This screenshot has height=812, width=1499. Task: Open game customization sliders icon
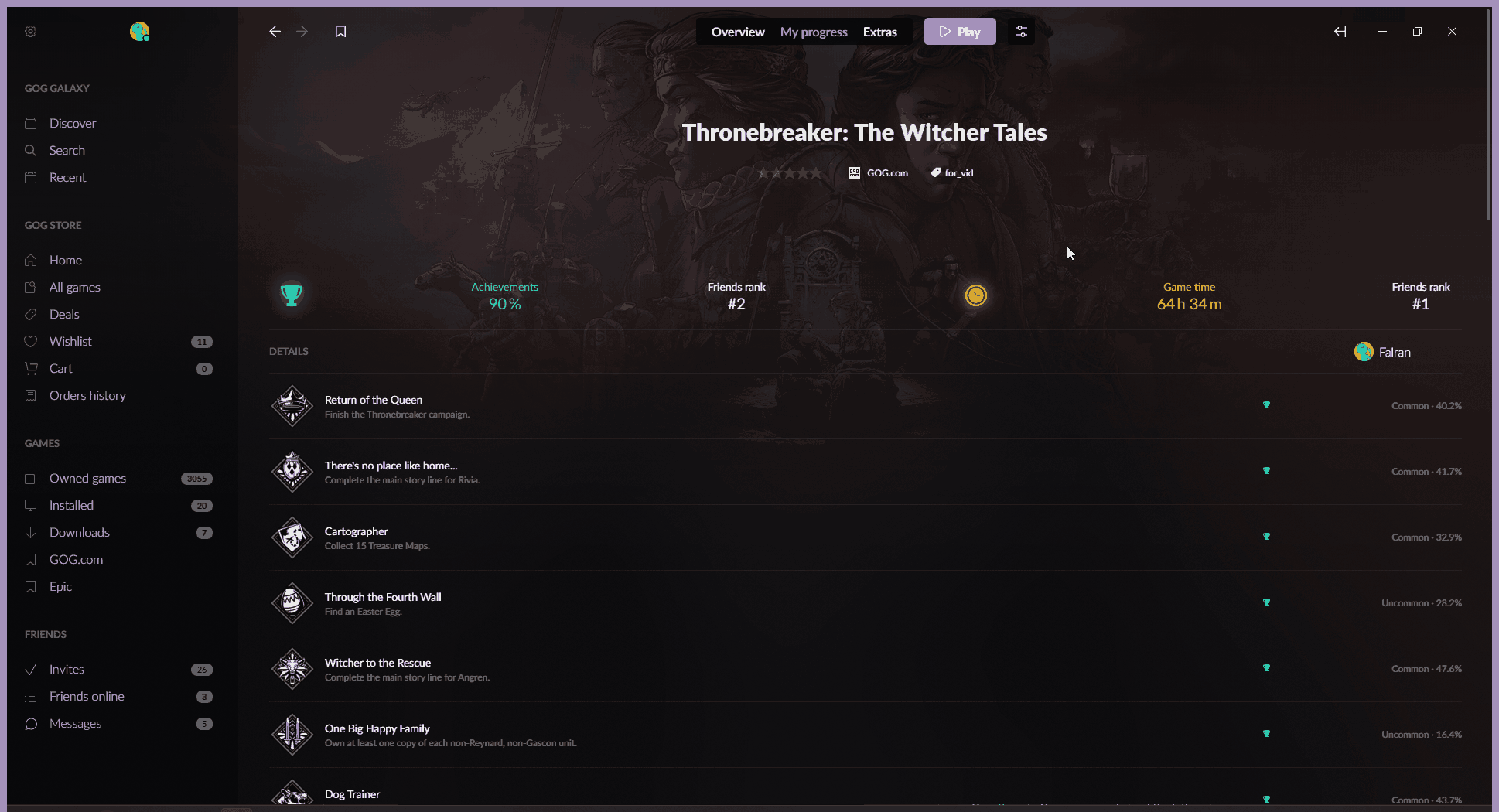click(1021, 32)
